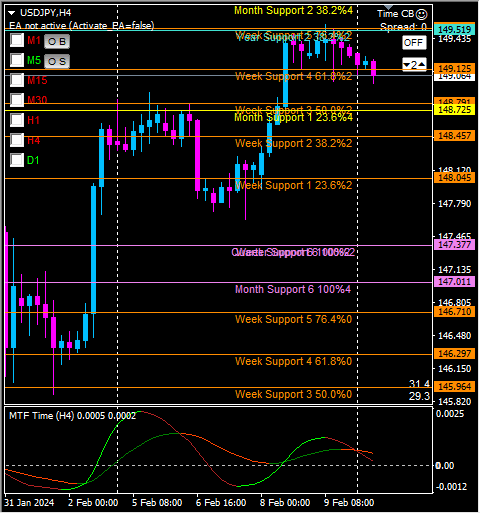Select the orange 148.457 price label
Image resolution: width=480 pixels, height=514 pixels.
coord(454,136)
